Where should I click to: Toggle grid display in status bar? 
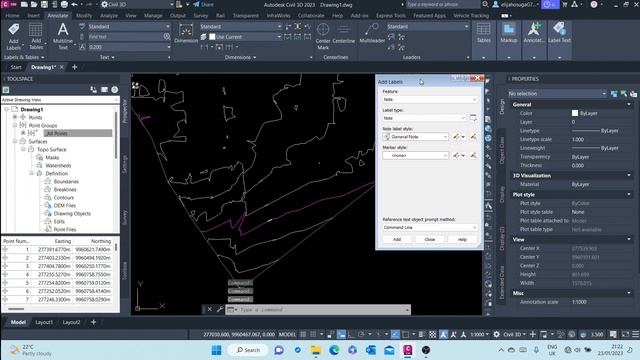(x=303, y=334)
